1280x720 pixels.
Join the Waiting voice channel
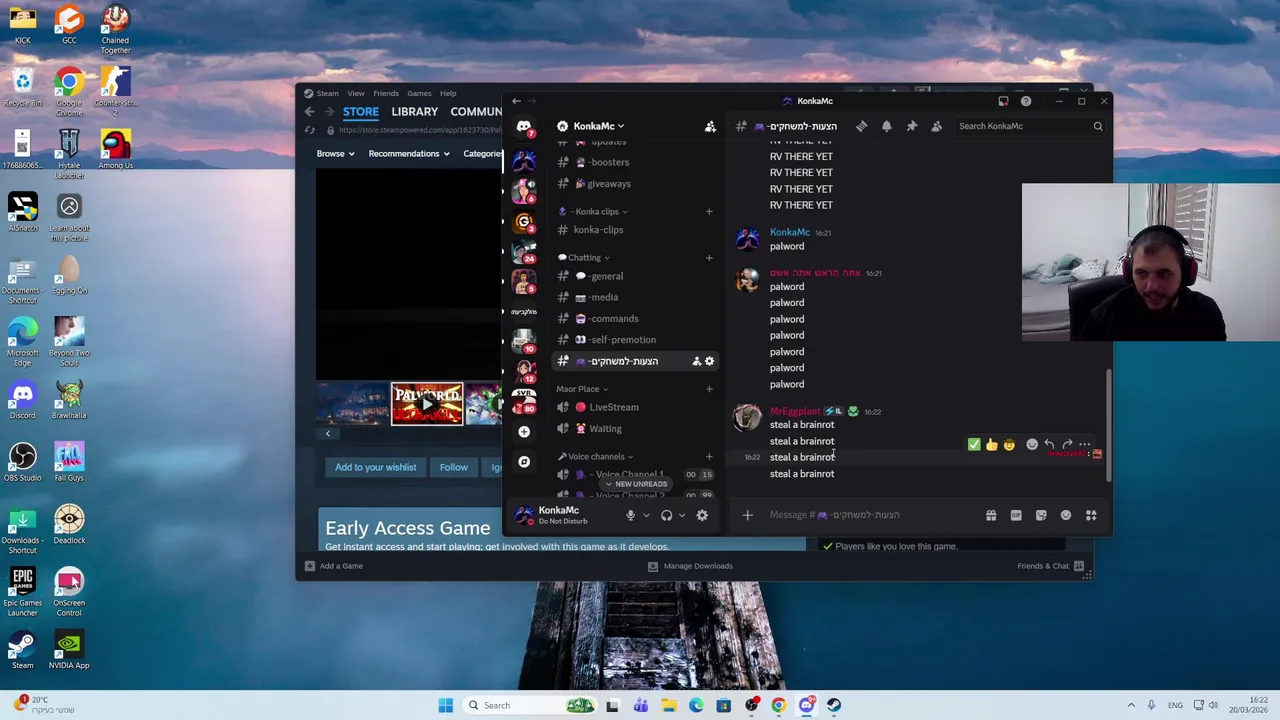tap(633, 428)
